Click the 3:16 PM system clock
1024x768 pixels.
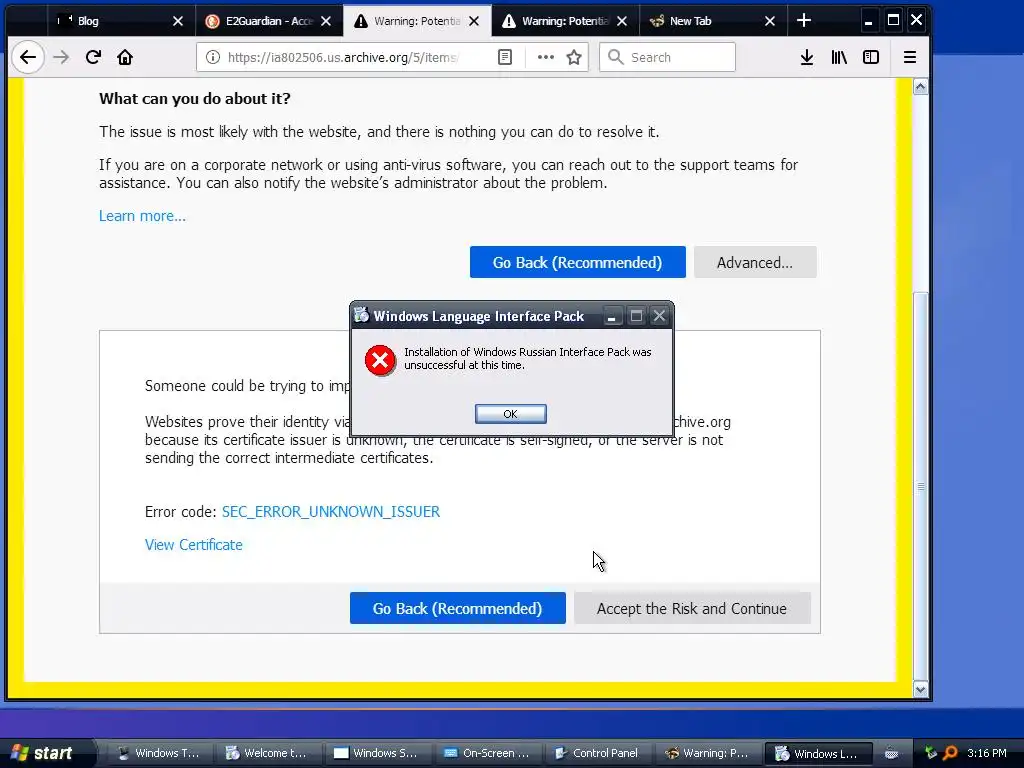coord(987,753)
